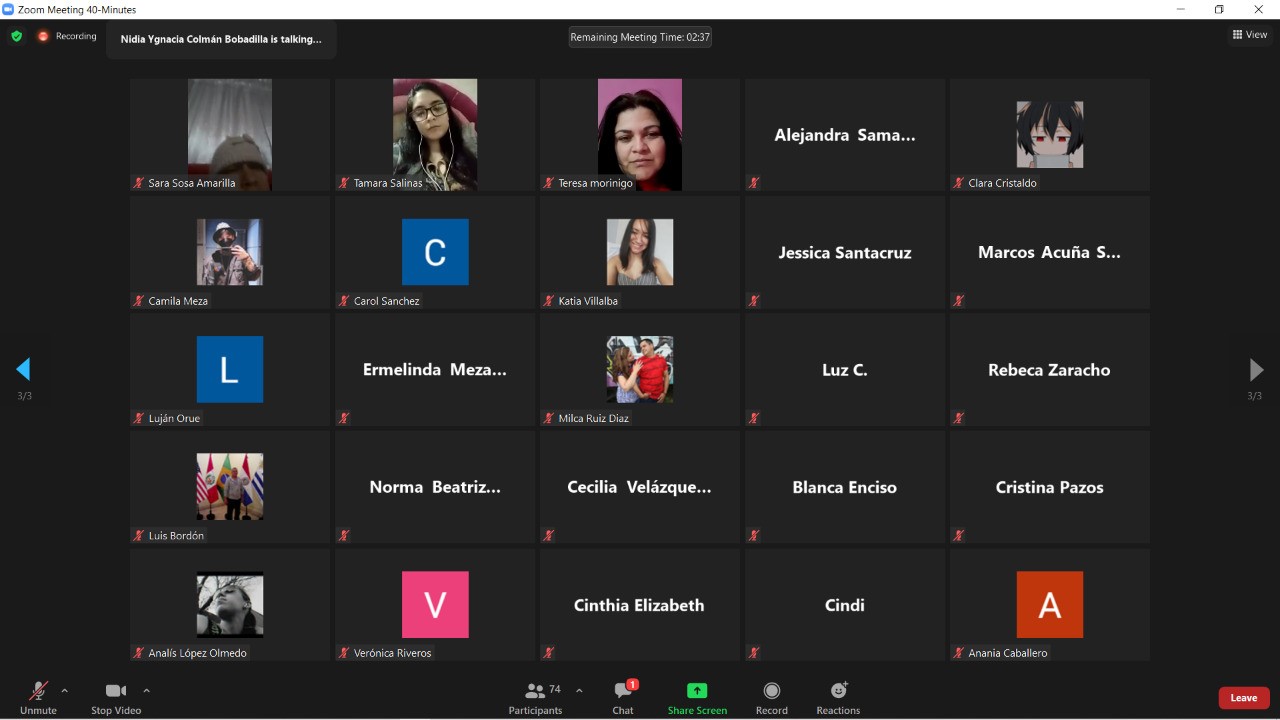Select the Jessica Santacruz participant name

pos(845,253)
